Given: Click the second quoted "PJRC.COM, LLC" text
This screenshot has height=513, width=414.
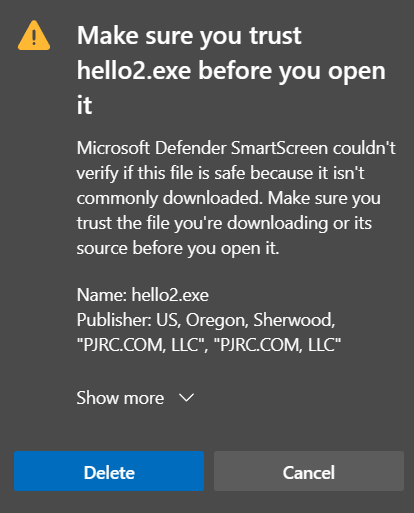Looking at the screenshot, I should (277, 345).
